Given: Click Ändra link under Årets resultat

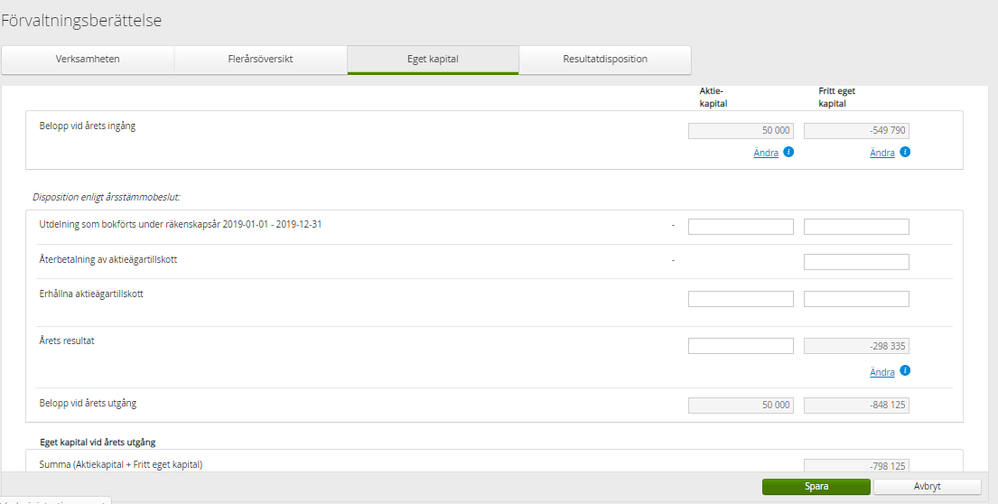Looking at the screenshot, I should tap(882, 372).
